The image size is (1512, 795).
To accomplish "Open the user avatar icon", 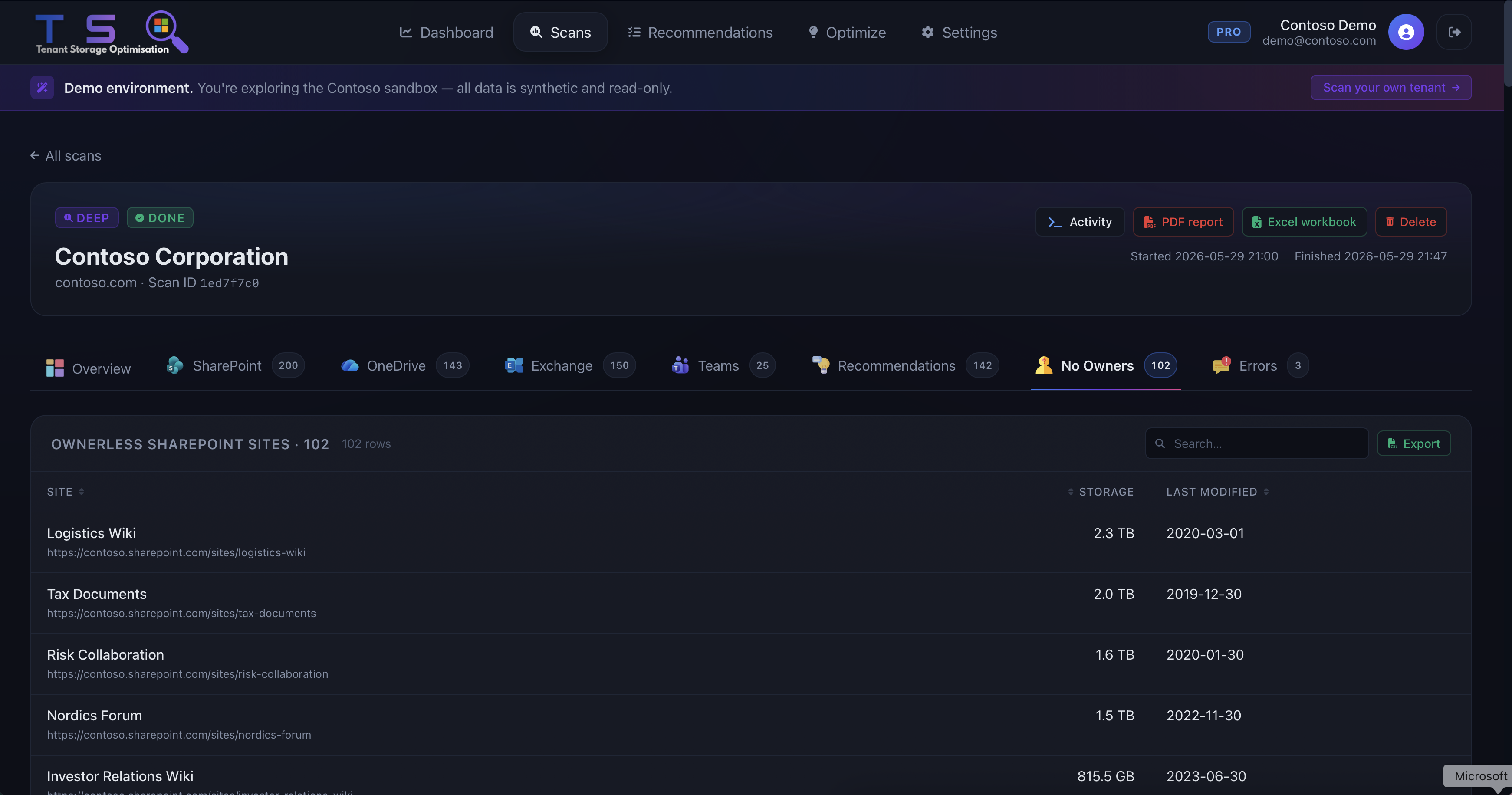I will [x=1406, y=32].
